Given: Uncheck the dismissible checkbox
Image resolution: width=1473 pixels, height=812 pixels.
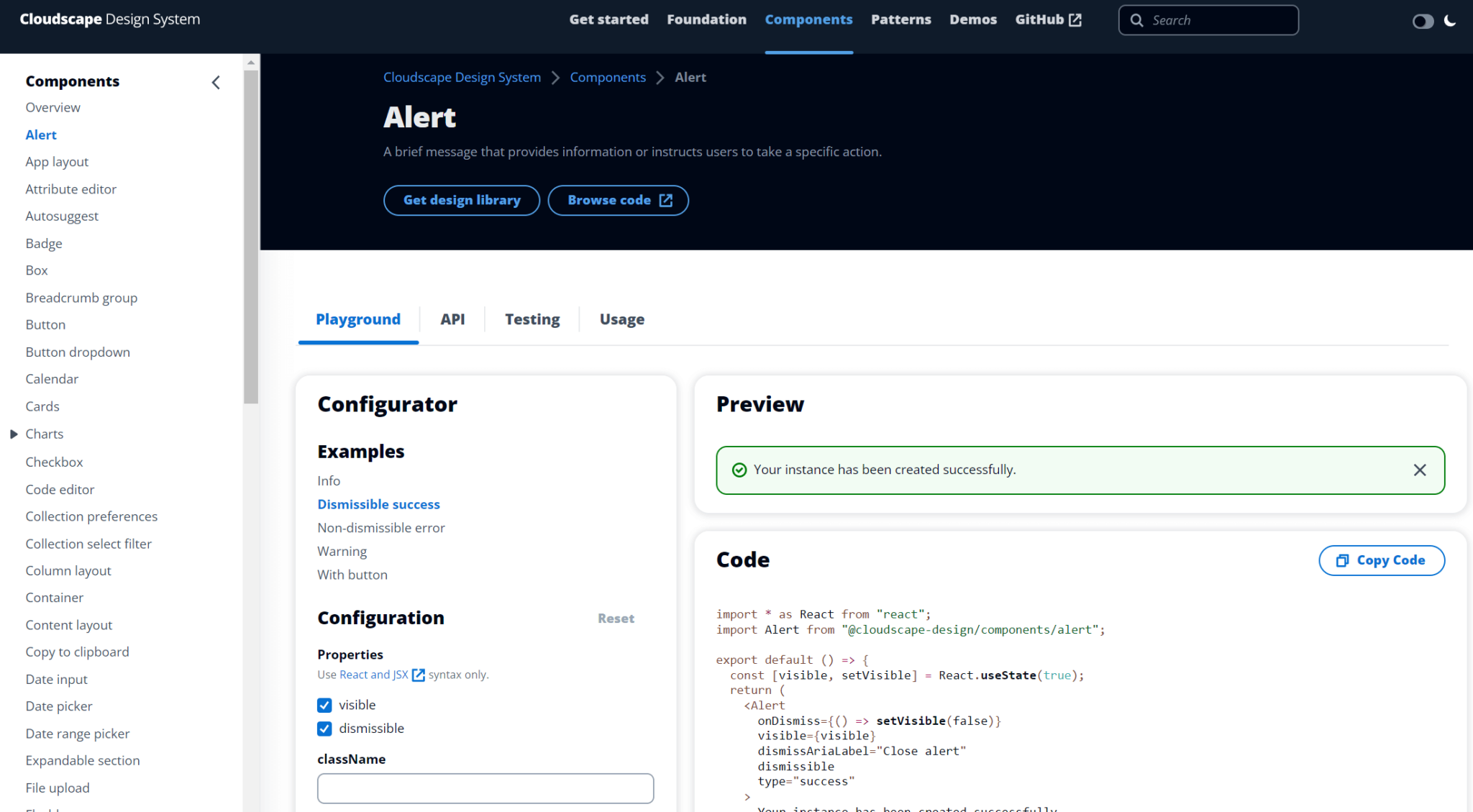Looking at the screenshot, I should pyautogui.click(x=324, y=729).
